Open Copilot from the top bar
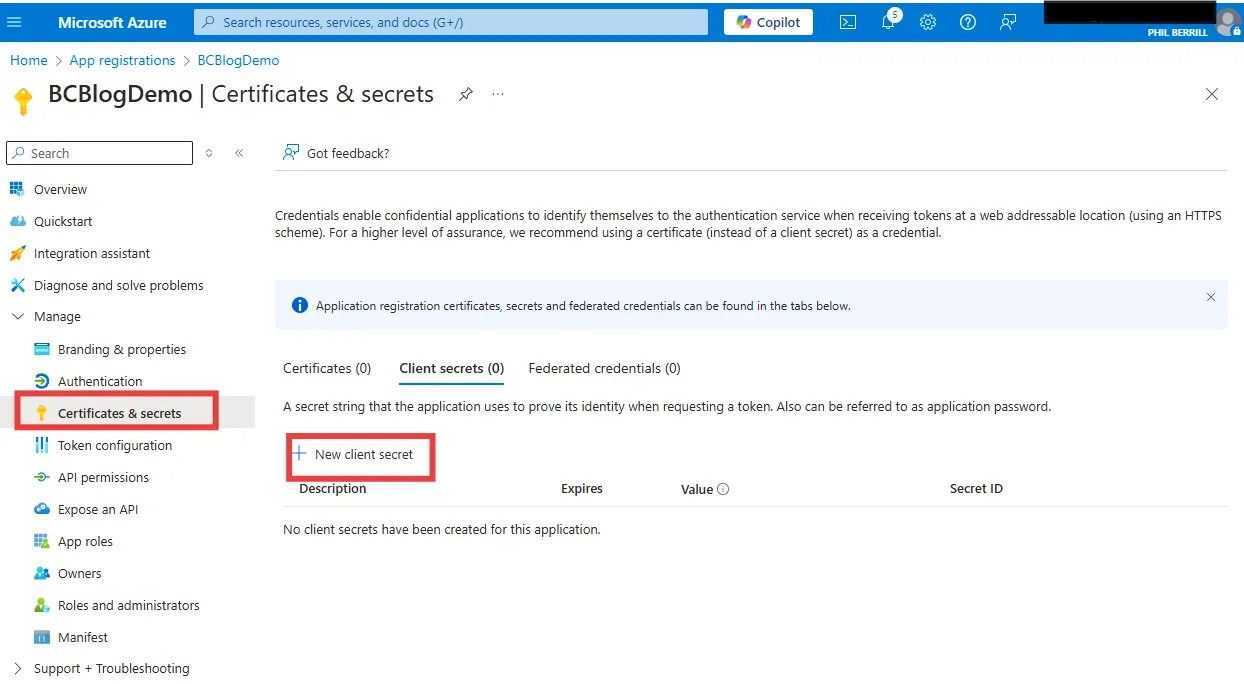 pyautogui.click(x=768, y=22)
